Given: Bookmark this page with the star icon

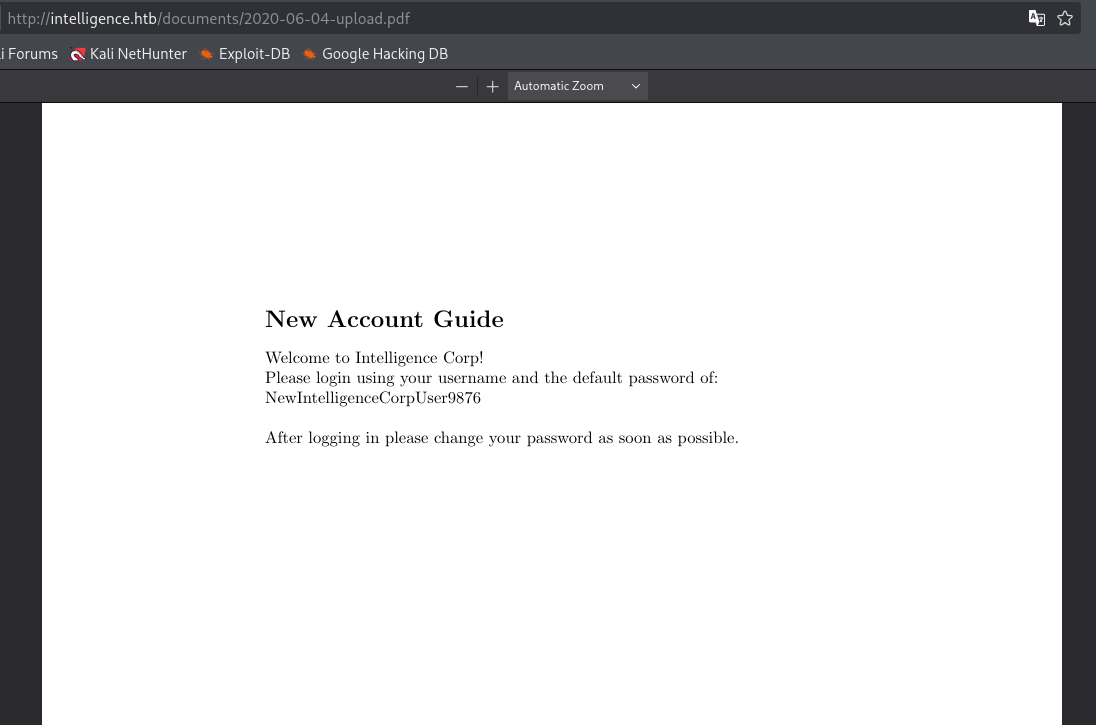Looking at the screenshot, I should [1065, 18].
